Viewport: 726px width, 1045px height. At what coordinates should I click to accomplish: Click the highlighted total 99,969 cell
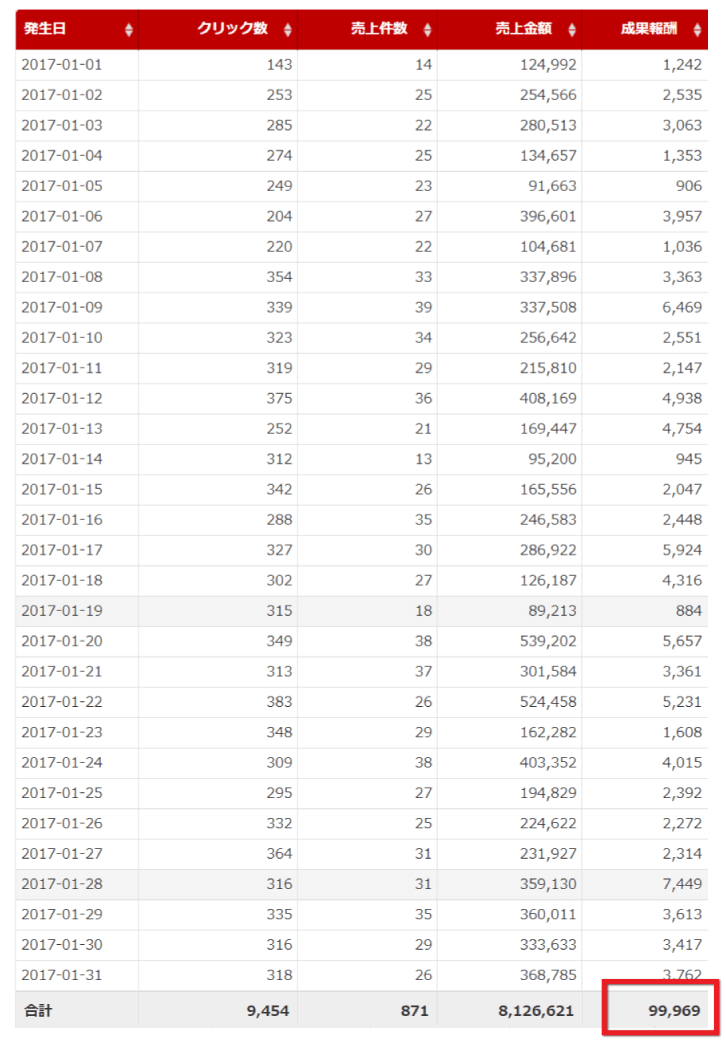click(x=661, y=1010)
